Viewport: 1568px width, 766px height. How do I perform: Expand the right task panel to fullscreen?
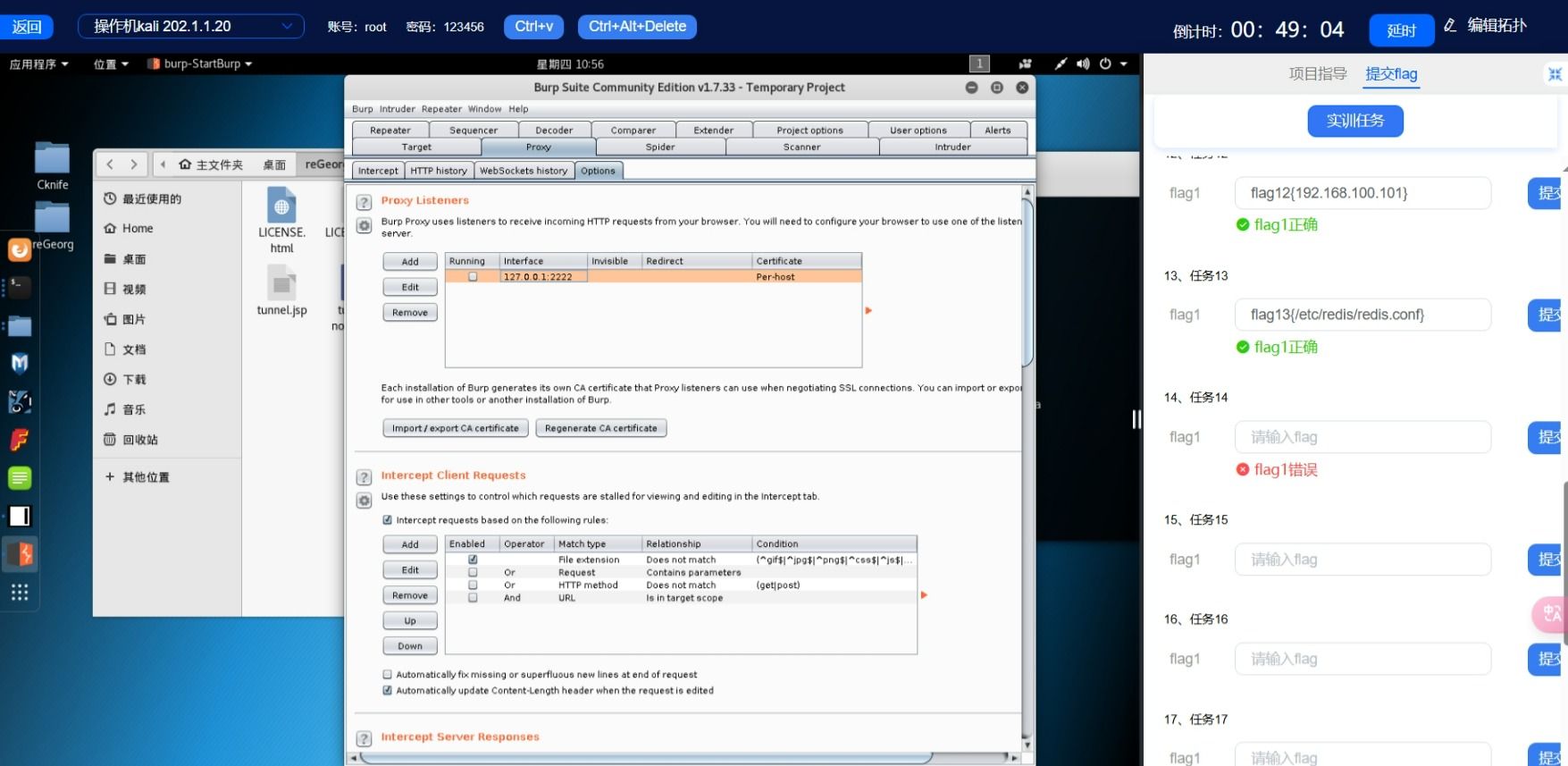click(x=1555, y=74)
